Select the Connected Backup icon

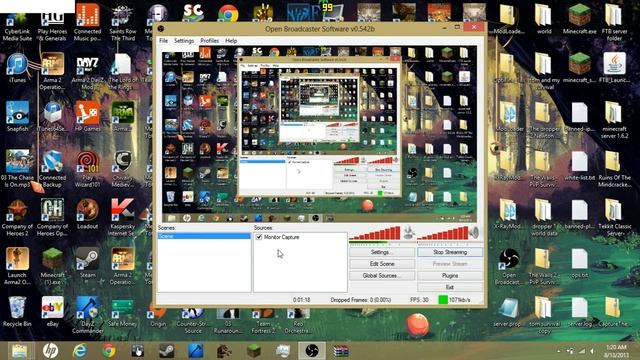(52, 168)
